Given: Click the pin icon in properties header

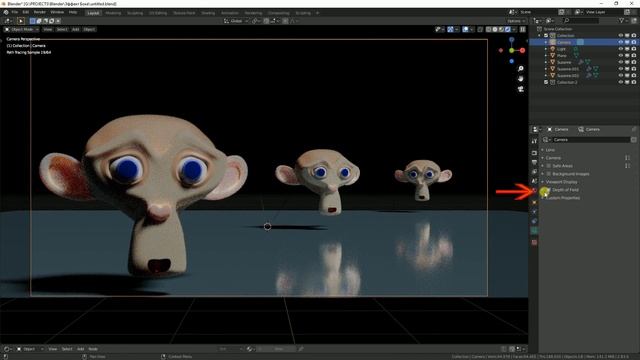Looking at the screenshot, I should point(634,129).
